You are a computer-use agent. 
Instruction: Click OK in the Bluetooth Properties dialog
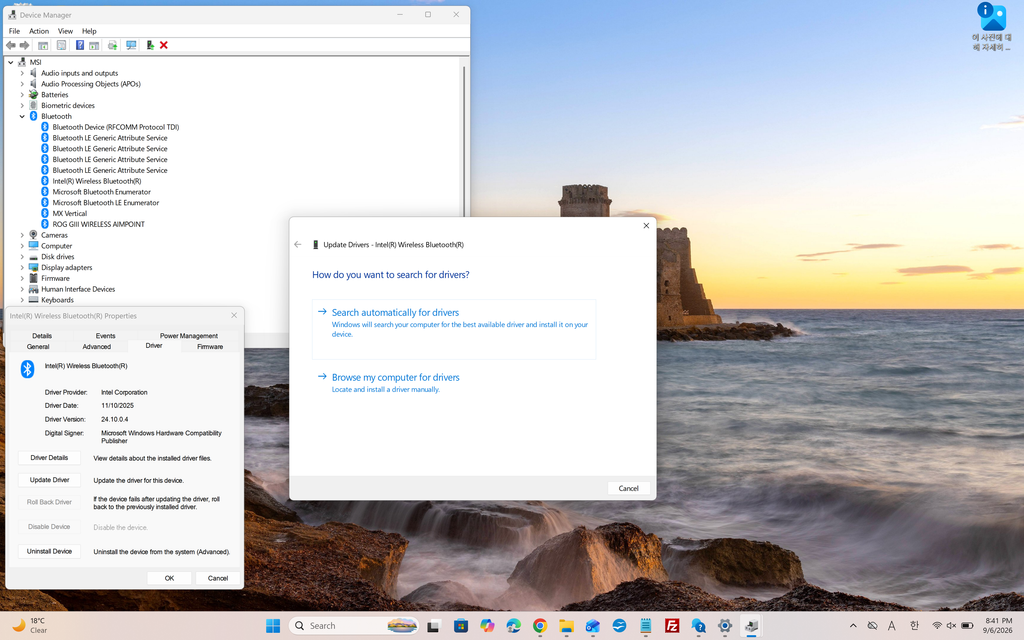tap(169, 578)
